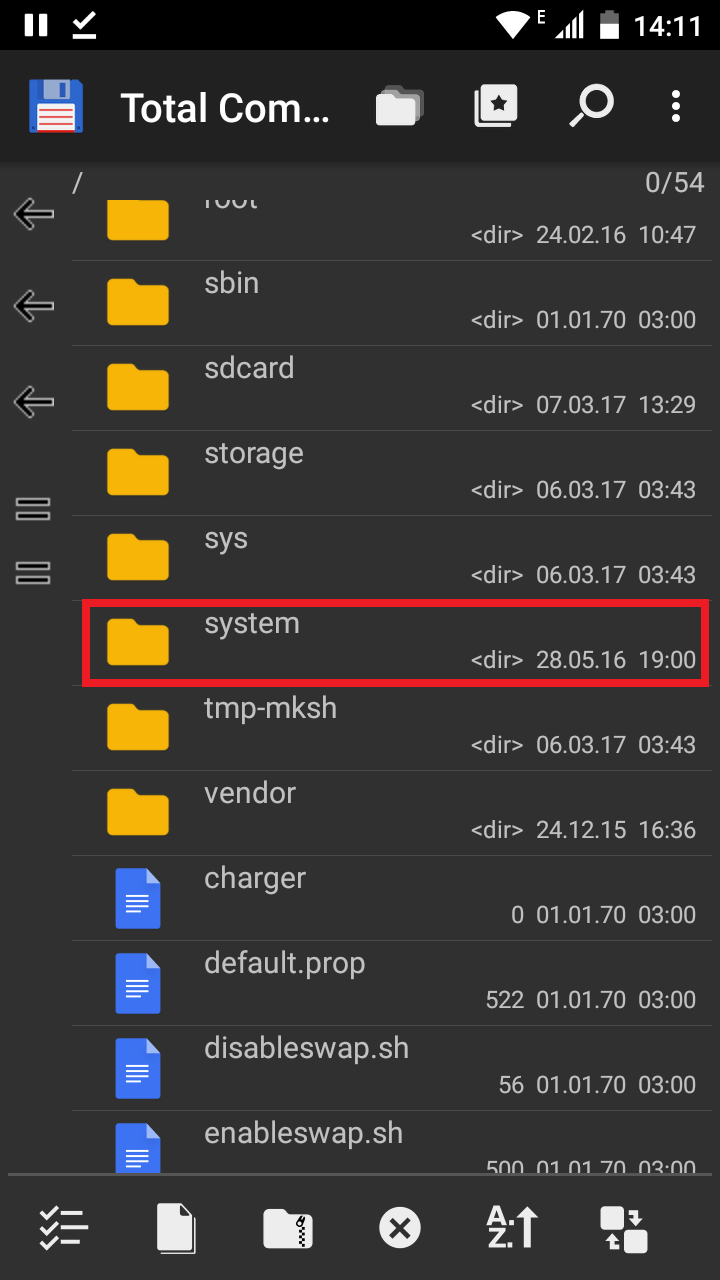Image resolution: width=720 pixels, height=1280 pixels.
Task: Click the button bar configuration icon
Action: coord(624,1229)
